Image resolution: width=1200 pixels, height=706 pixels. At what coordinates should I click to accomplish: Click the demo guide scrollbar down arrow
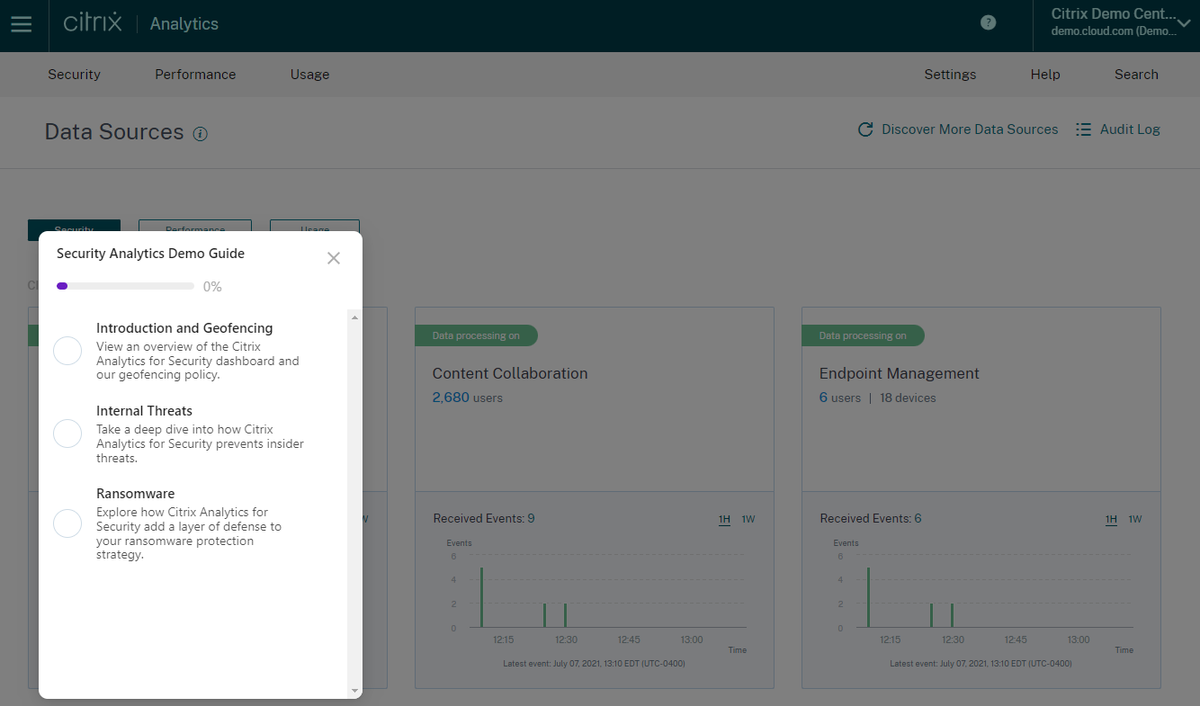(354, 690)
